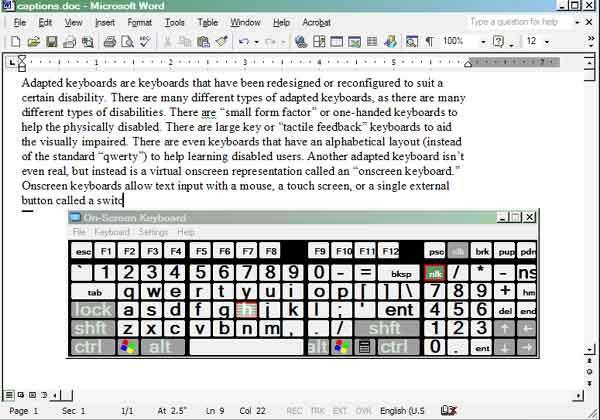Open the Select Browse Object button

[589, 372]
